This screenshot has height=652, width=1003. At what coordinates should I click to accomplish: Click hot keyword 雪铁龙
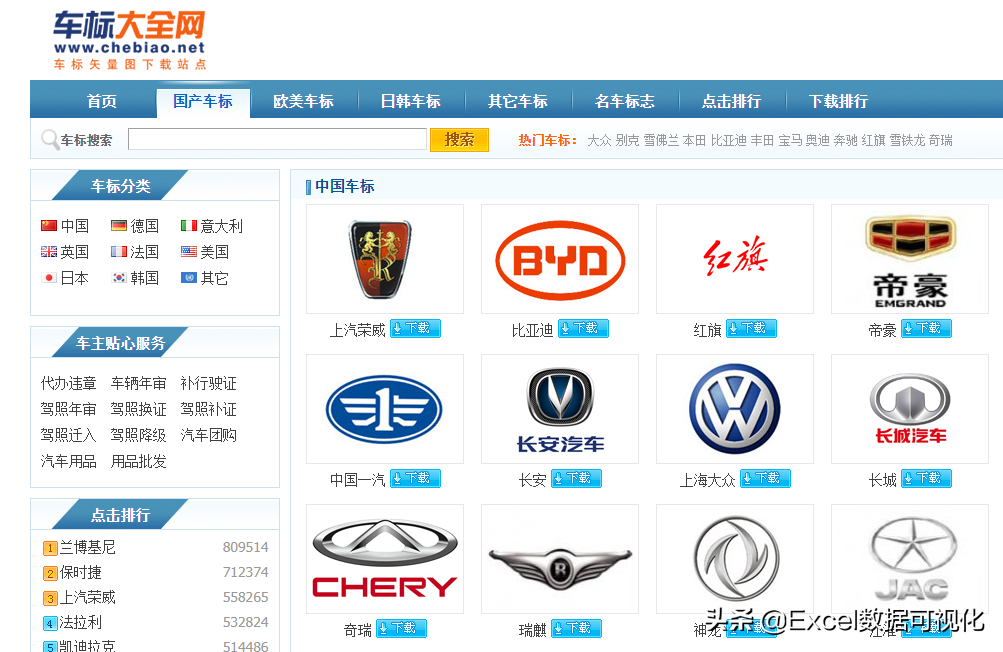click(907, 140)
